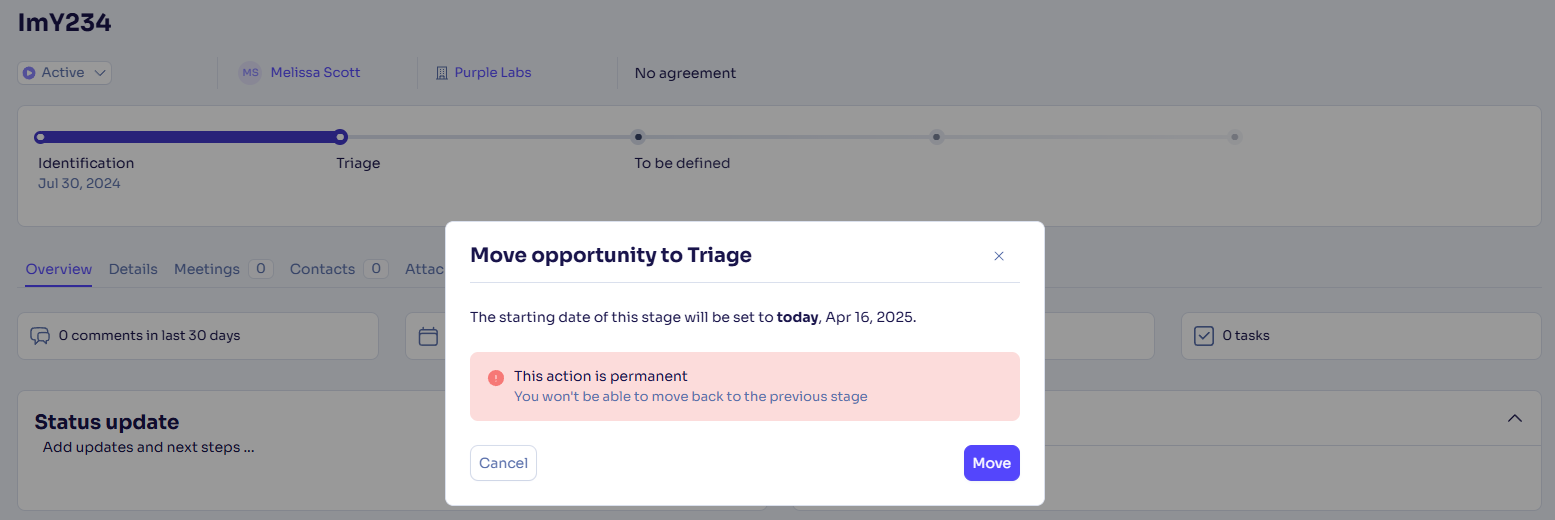Screen dimensions: 1555x520
Task: Click the Add updates and next steps field
Action: coord(148,447)
